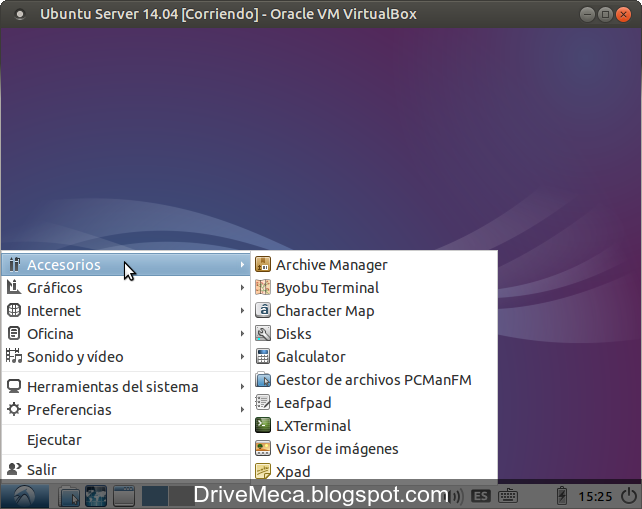Click the Oficina document icon

14,333
